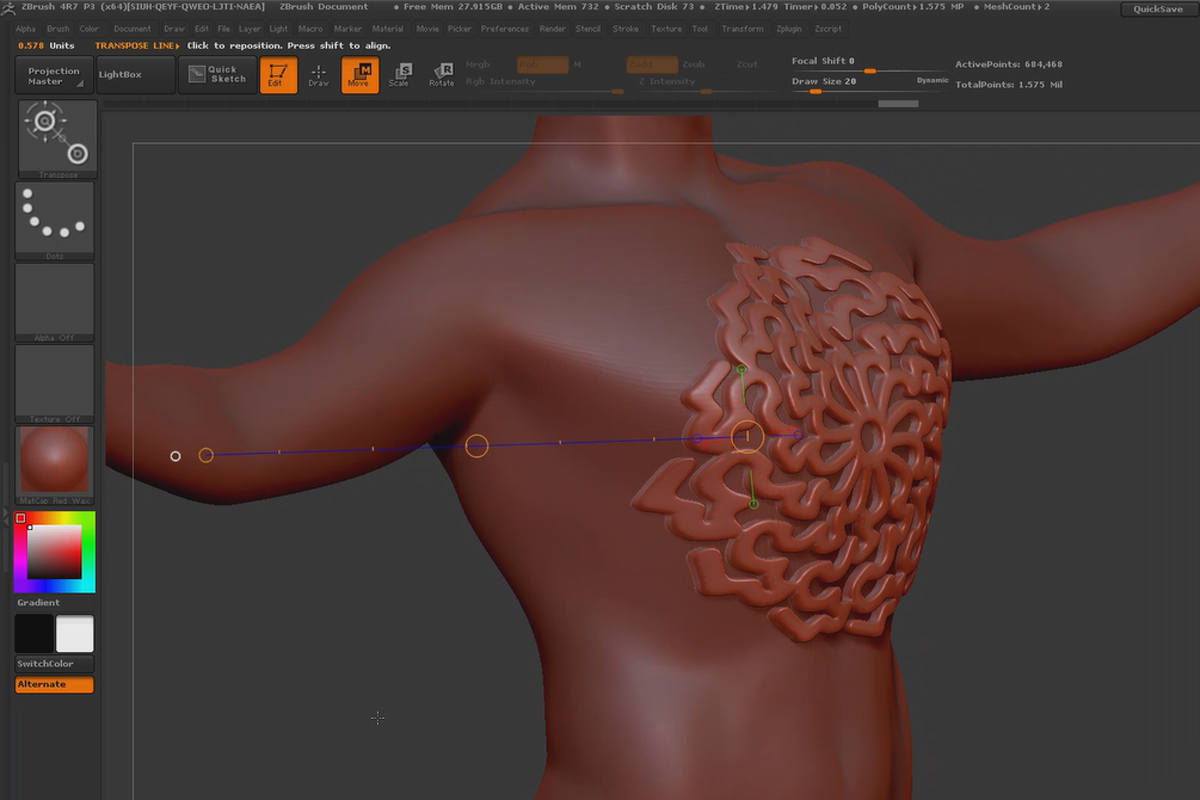Toggle the M material mode
Image resolution: width=1200 pixels, height=800 pixels.
coord(577,64)
